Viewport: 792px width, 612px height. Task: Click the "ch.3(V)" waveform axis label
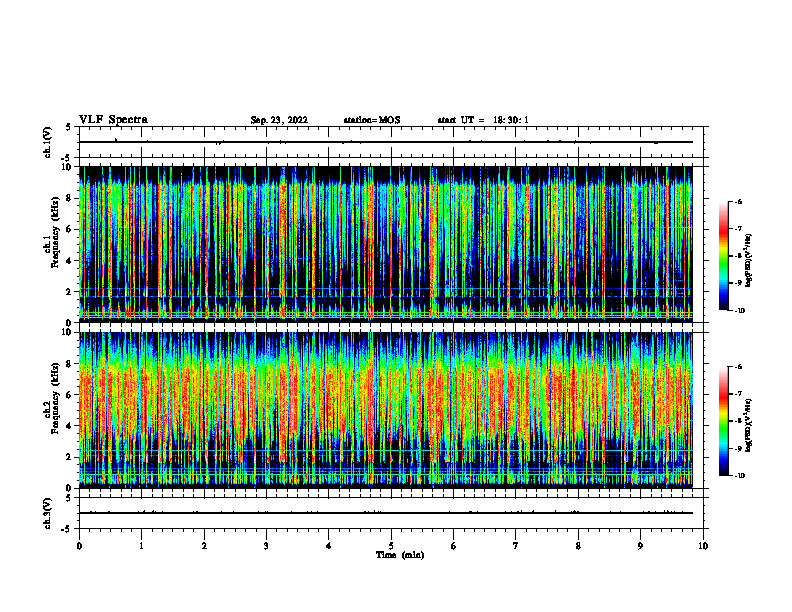coord(48,513)
